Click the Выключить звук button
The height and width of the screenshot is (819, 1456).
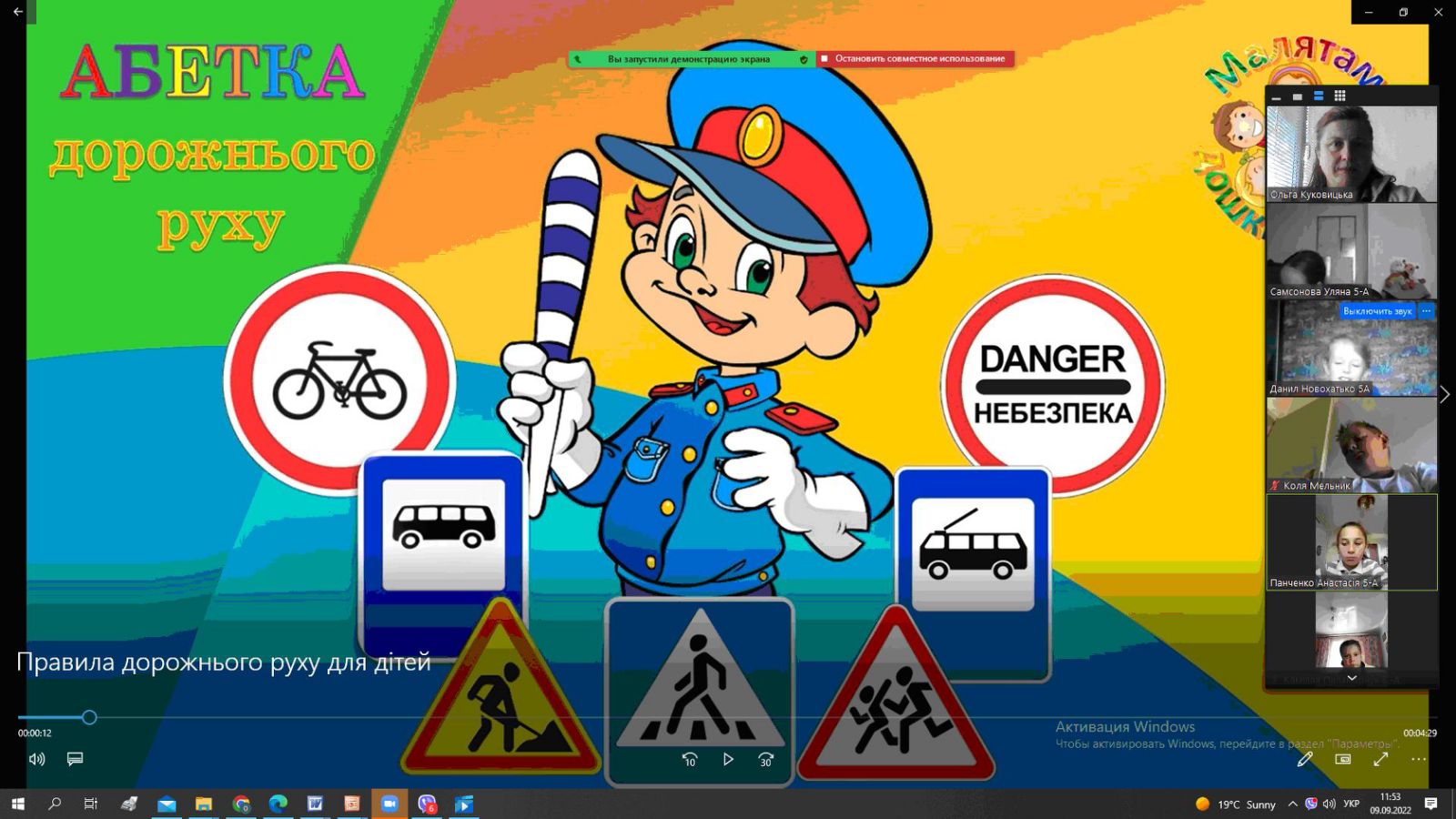tap(1377, 311)
